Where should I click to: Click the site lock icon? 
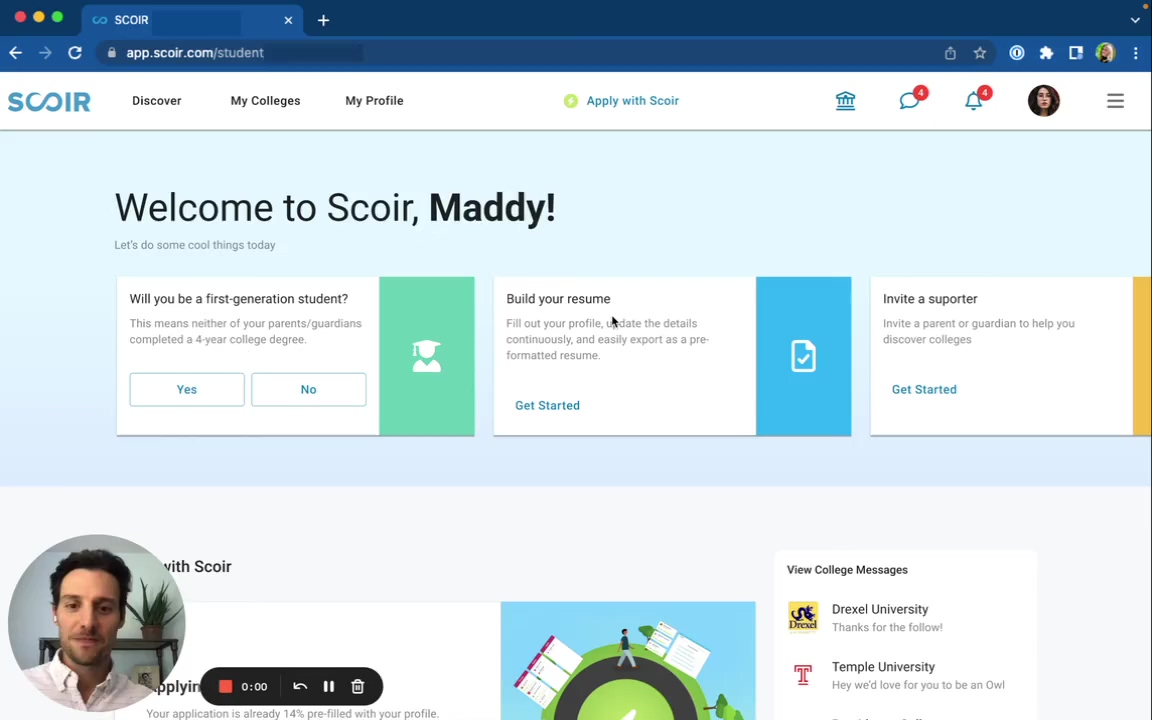click(x=112, y=53)
